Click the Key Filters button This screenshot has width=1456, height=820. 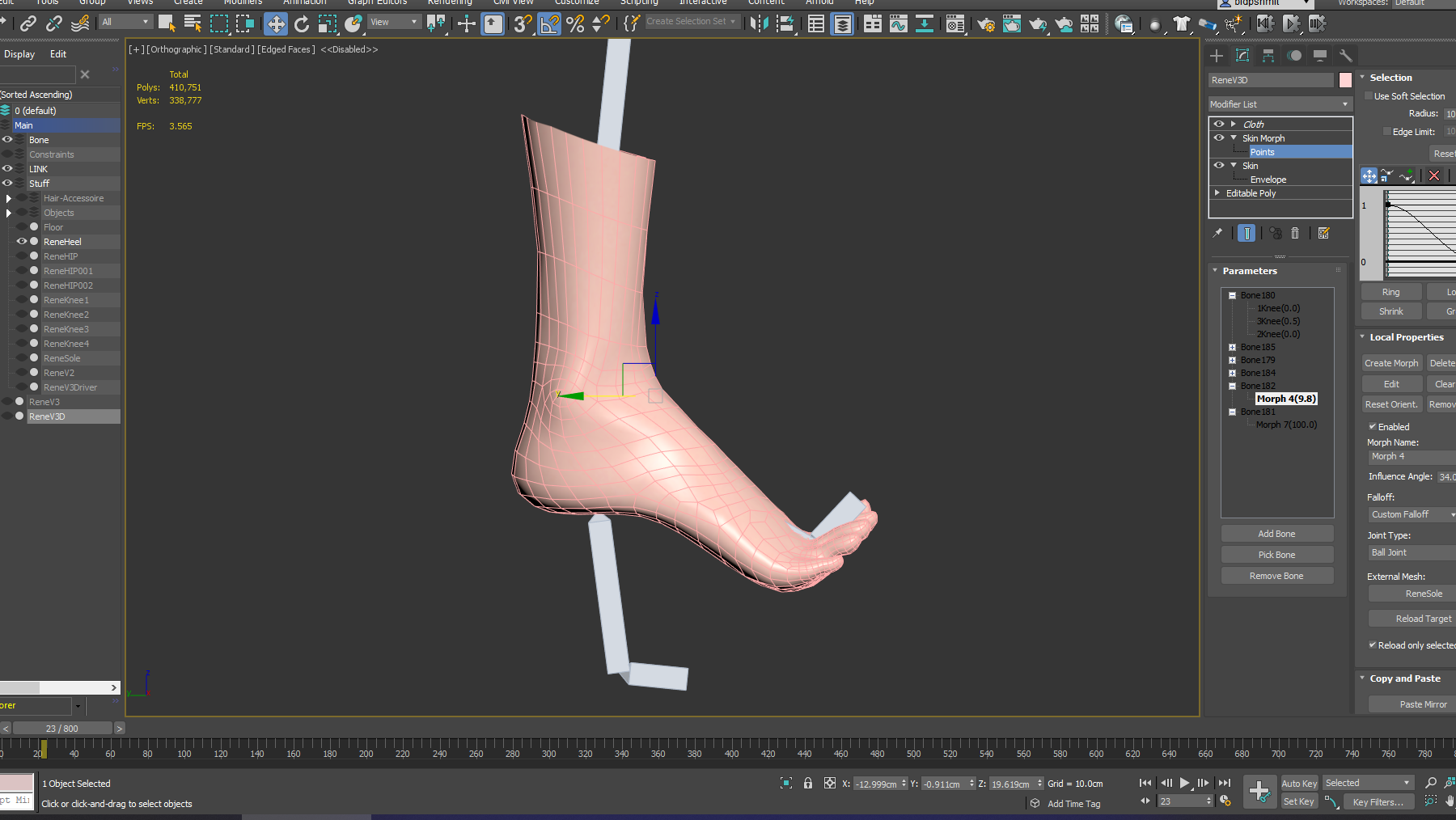(x=1378, y=801)
